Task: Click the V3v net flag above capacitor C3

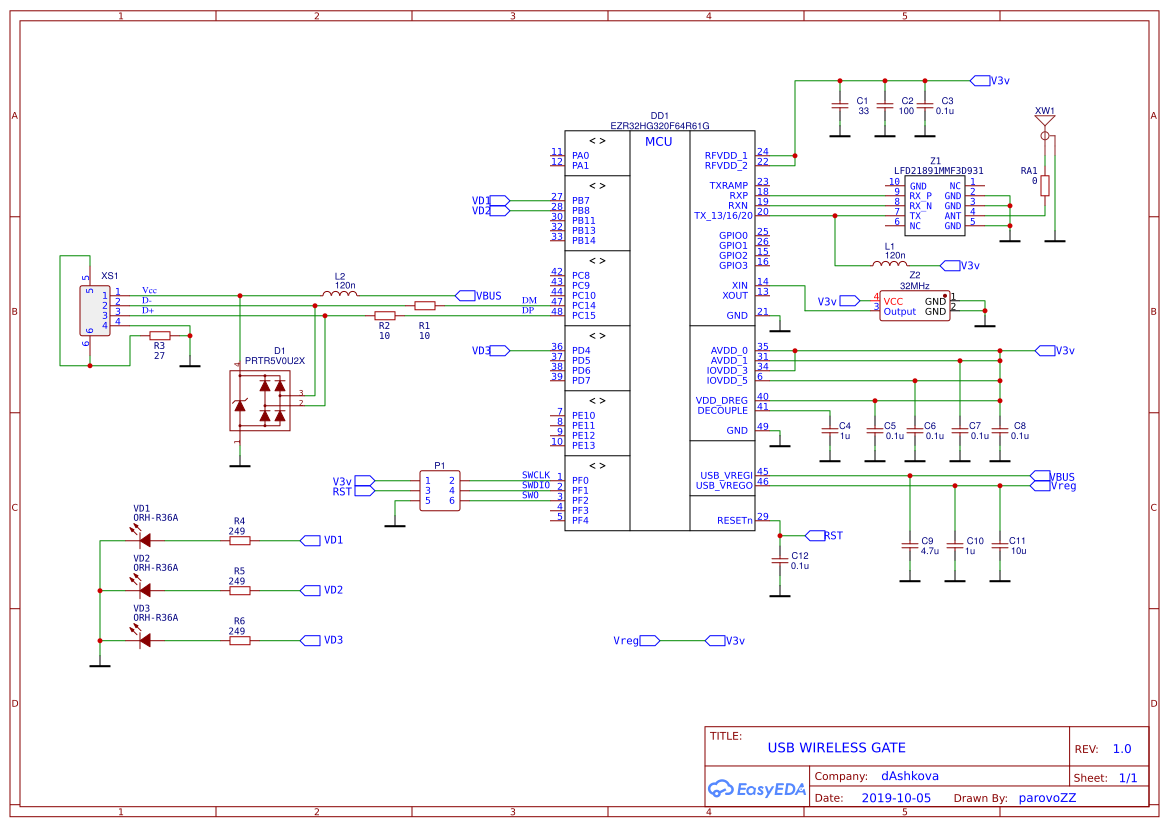Action: pyautogui.click(x=989, y=80)
